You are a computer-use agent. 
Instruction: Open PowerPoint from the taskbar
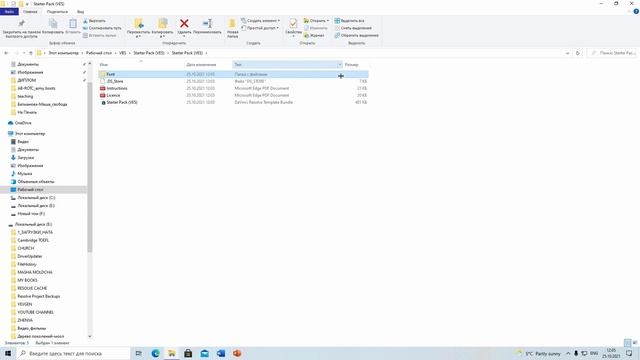(237, 353)
